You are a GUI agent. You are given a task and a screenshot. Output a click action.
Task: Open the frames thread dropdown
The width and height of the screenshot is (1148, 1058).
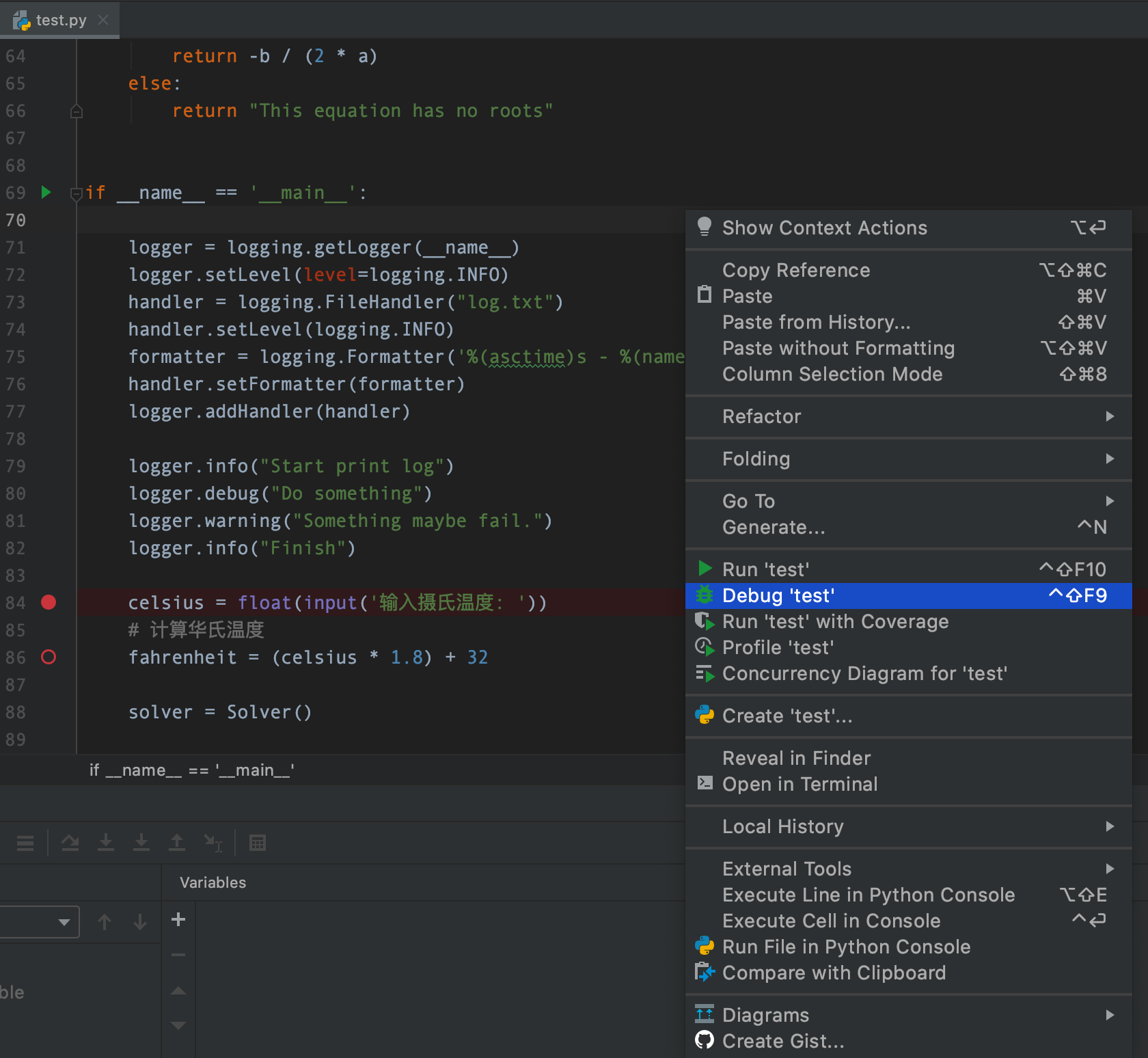coord(39,922)
